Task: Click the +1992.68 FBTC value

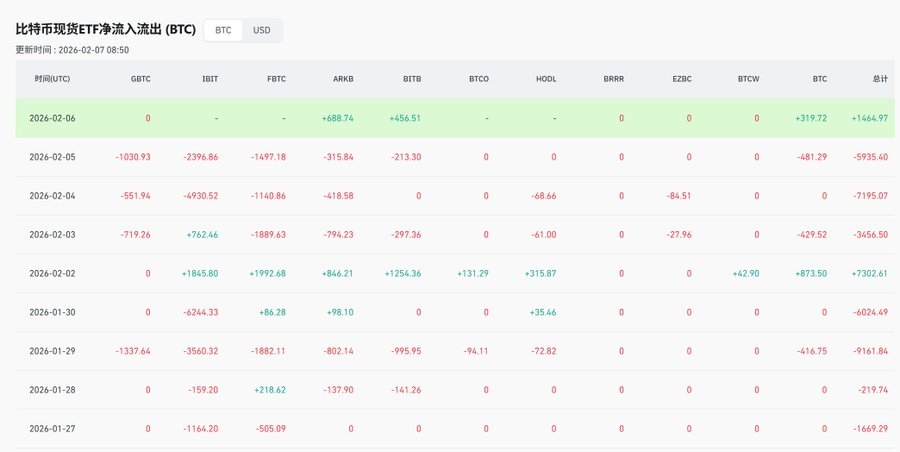Action: pyautogui.click(x=265, y=273)
